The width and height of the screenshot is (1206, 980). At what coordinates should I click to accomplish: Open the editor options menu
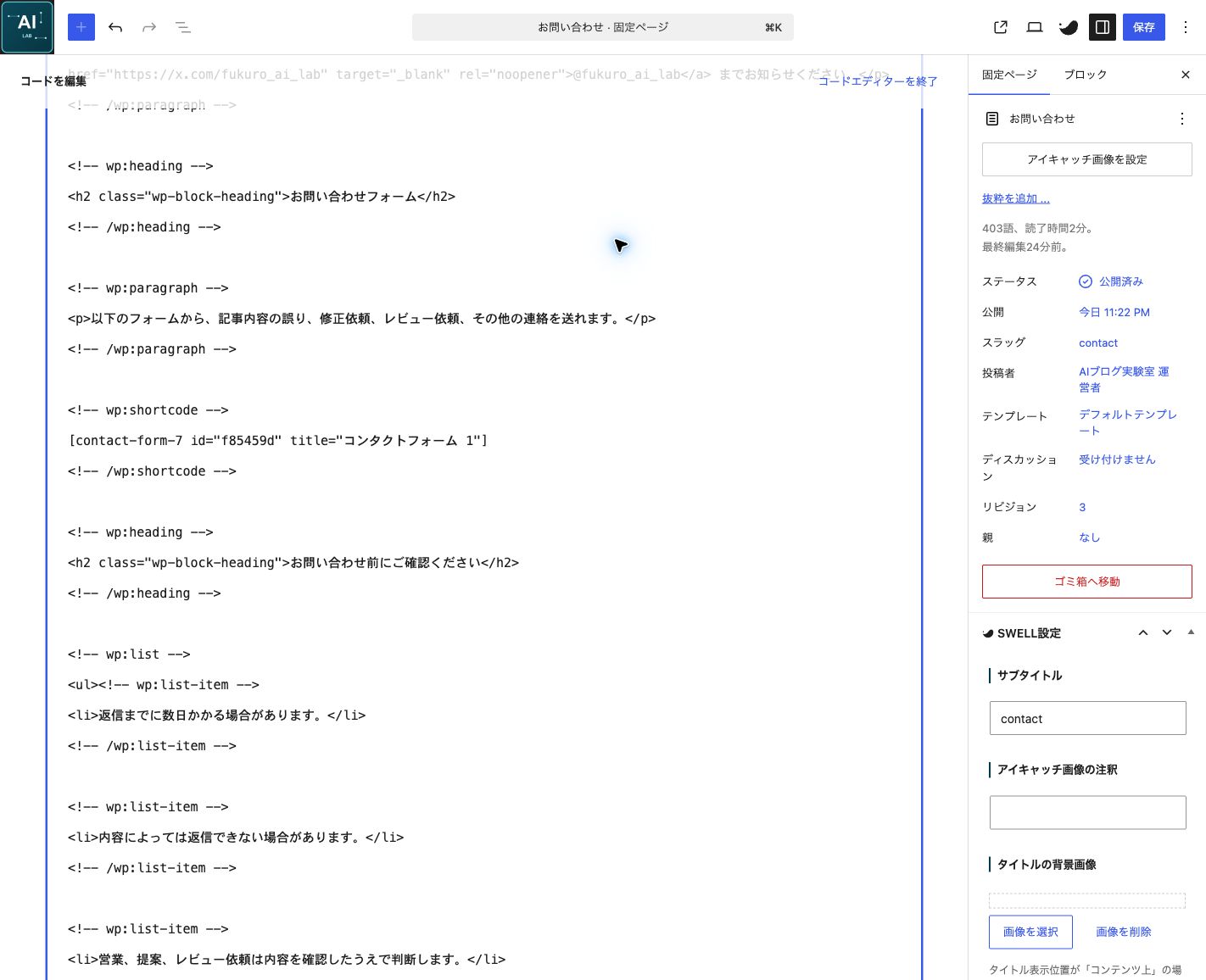pyautogui.click(x=1186, y=27)
